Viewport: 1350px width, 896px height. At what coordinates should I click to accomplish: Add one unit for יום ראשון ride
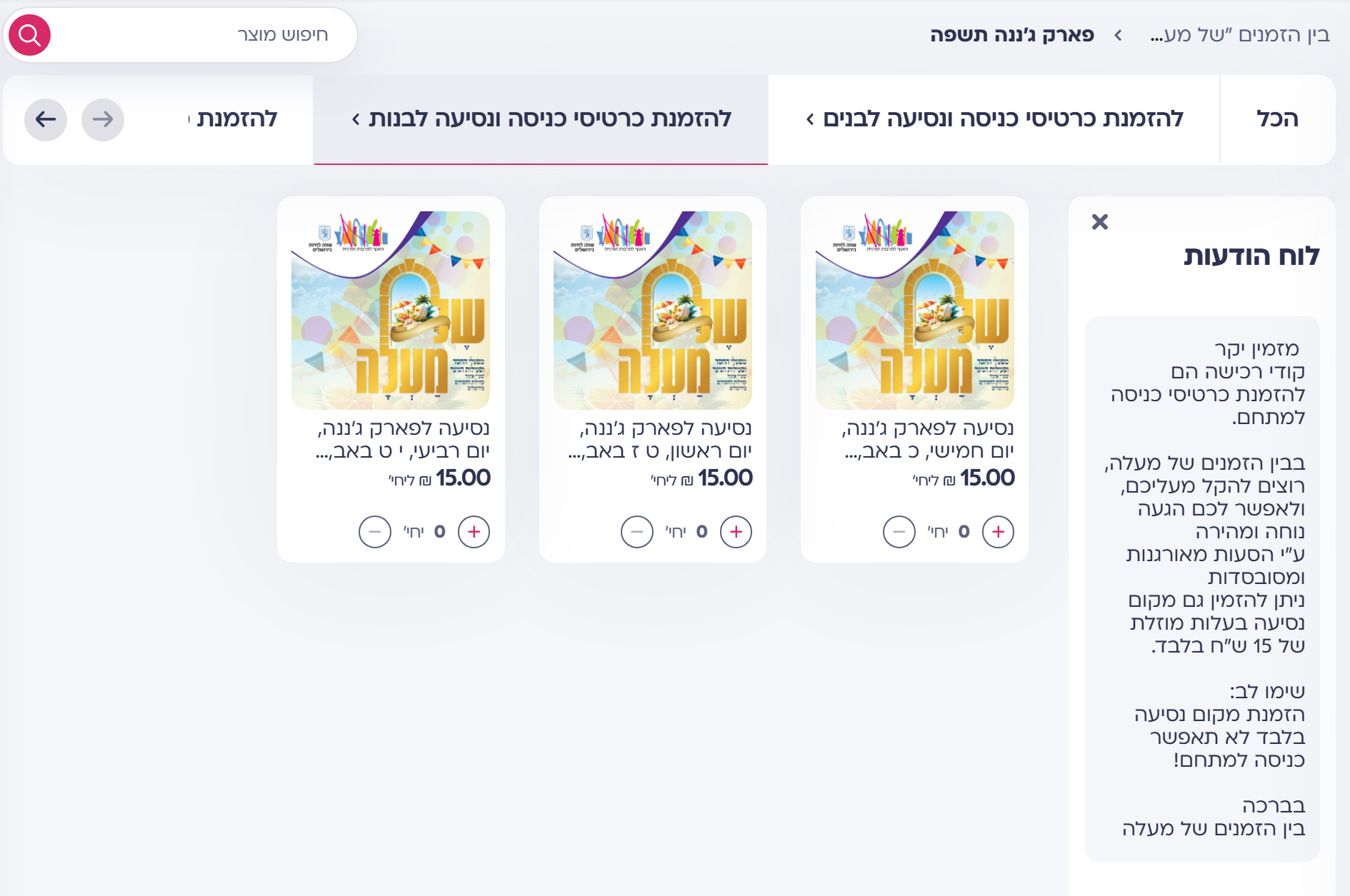coord(736,532)
